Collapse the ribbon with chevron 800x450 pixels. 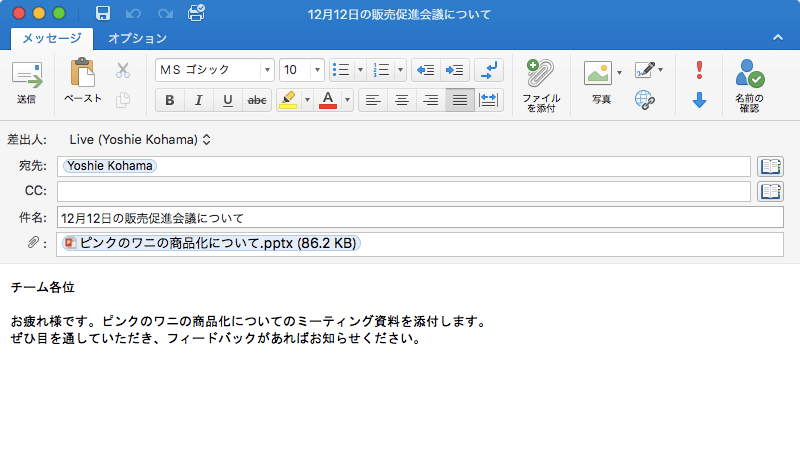[778, 37]
